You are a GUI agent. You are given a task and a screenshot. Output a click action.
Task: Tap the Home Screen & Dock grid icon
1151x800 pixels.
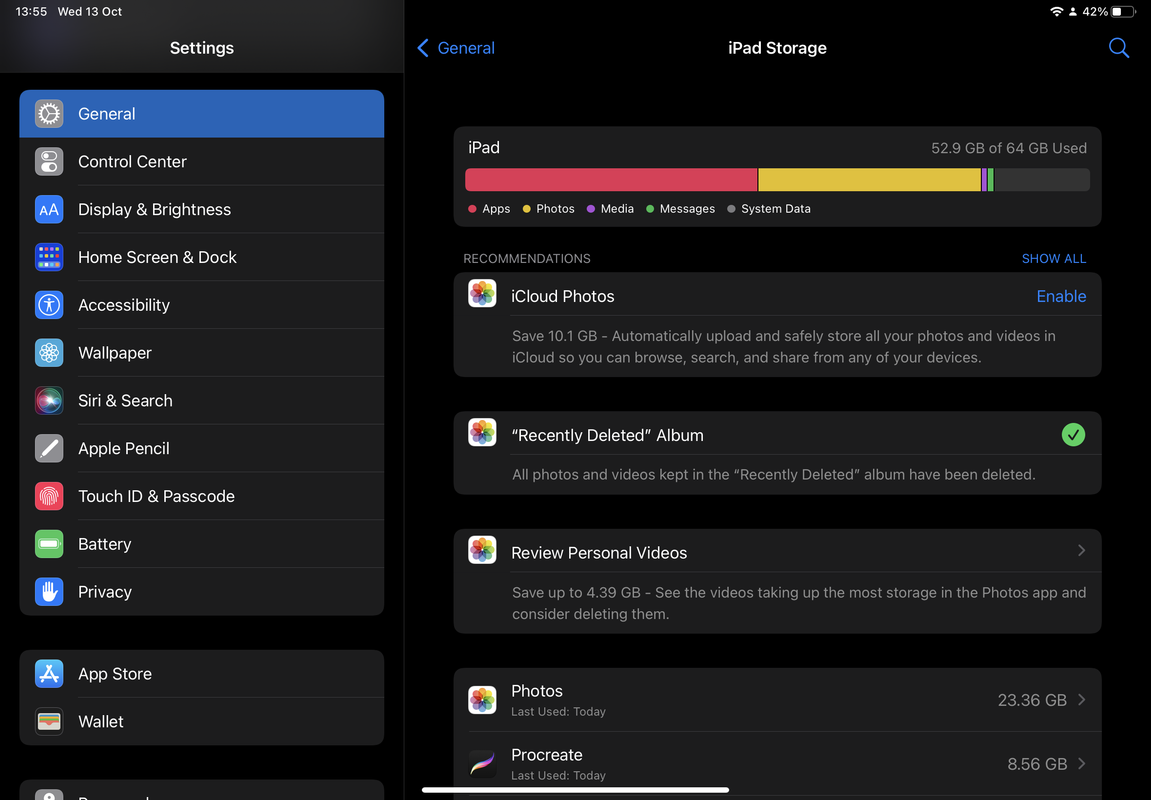pos(49,257)
